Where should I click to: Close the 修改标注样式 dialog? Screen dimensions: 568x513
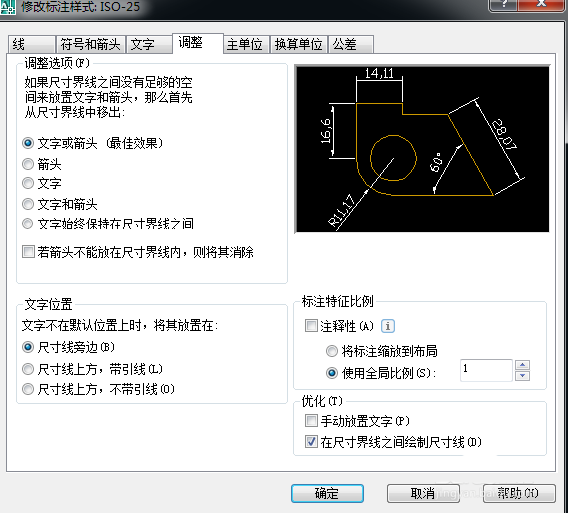tap(541, 4)
